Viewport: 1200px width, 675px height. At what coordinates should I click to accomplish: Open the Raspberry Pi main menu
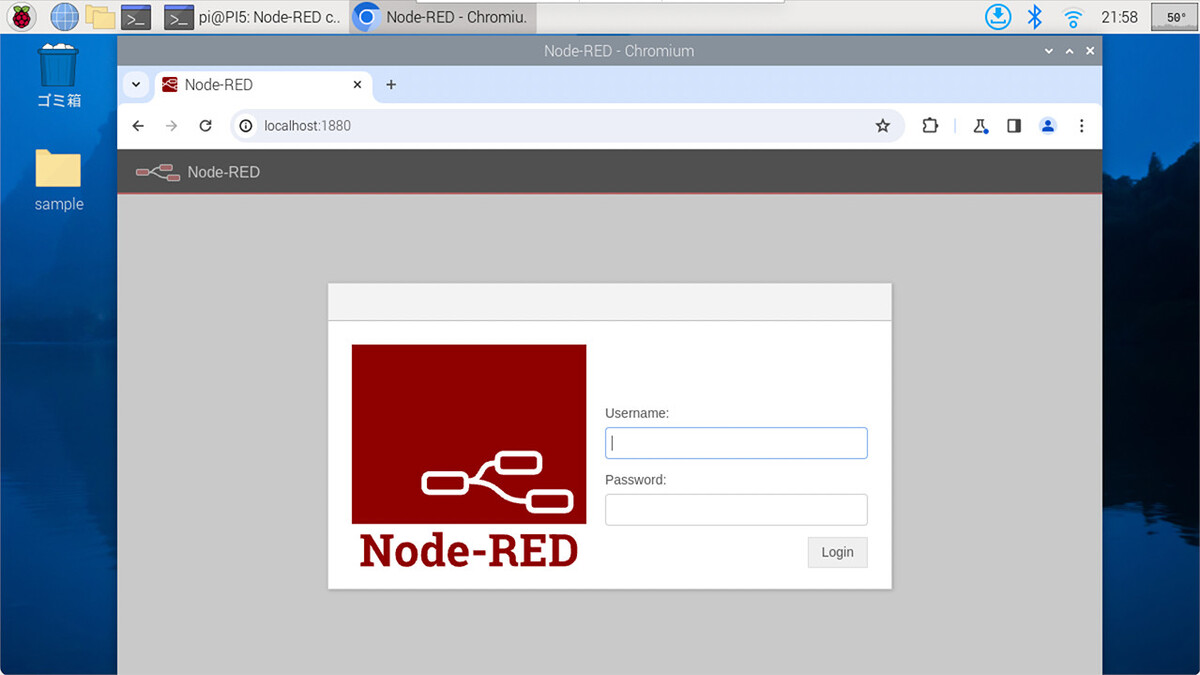point(21,16)
